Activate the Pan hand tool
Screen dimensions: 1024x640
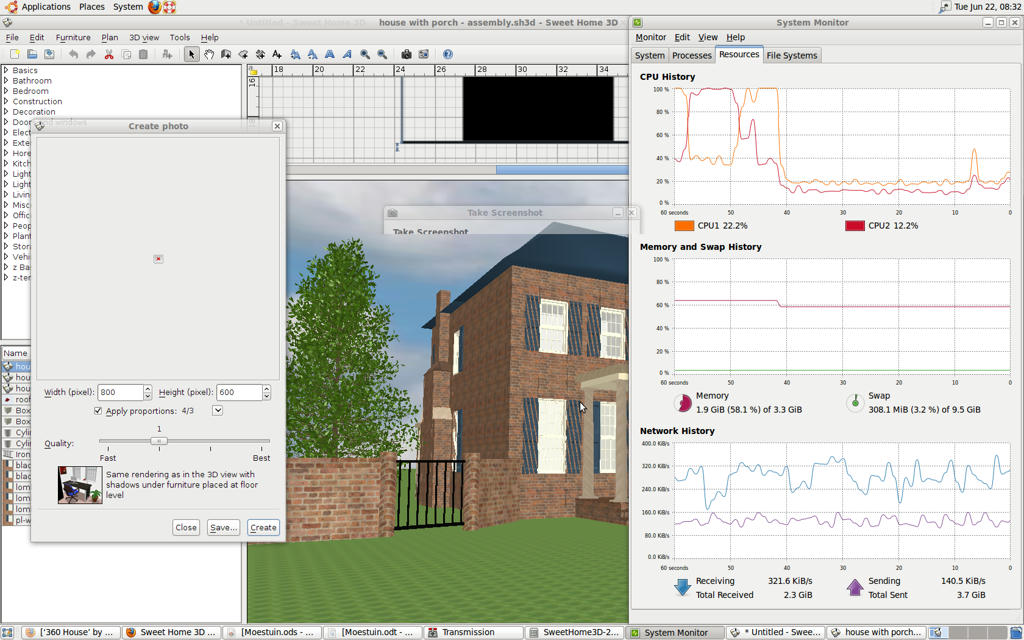click(x=209, y=54)
